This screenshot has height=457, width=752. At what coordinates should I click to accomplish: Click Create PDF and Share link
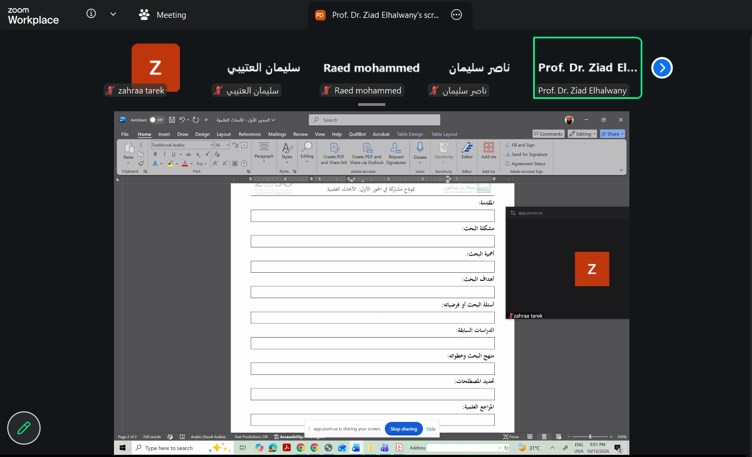[x=334, y=154]
